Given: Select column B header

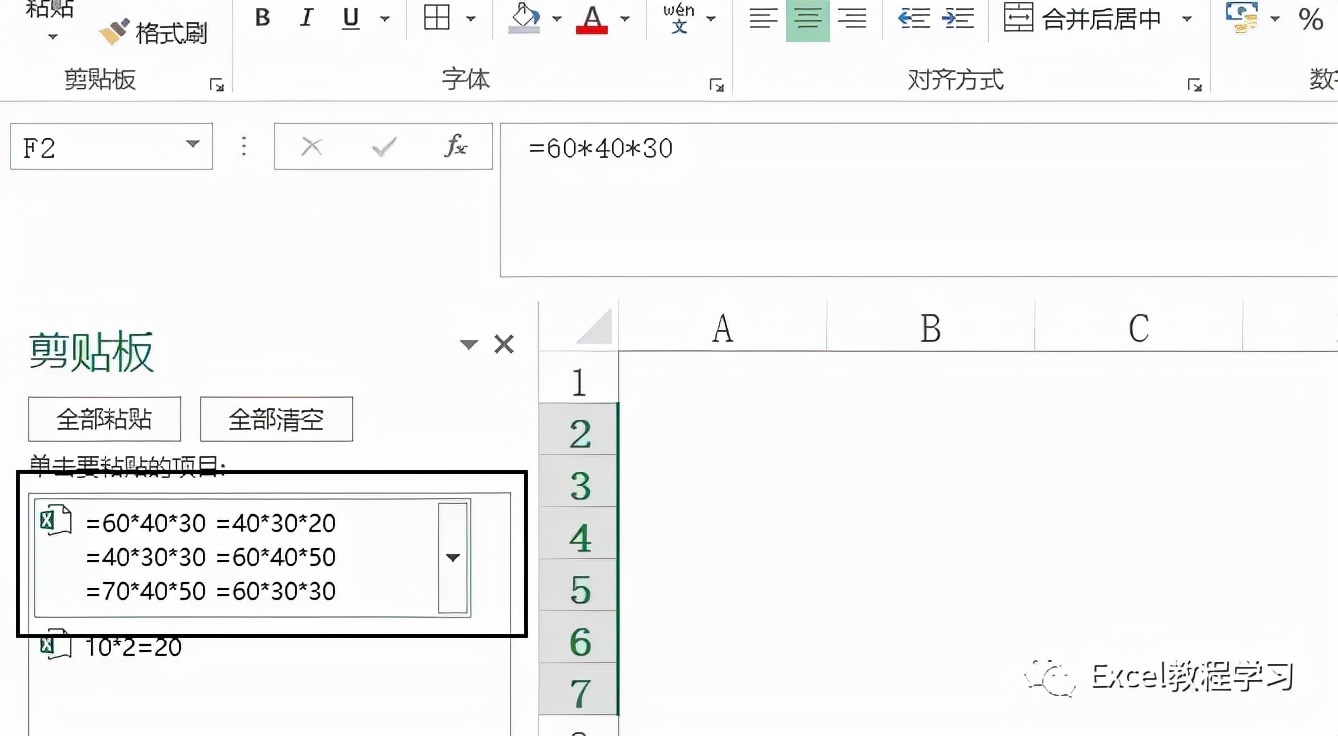Looking at the screenshot, I should tap(931, 327).
